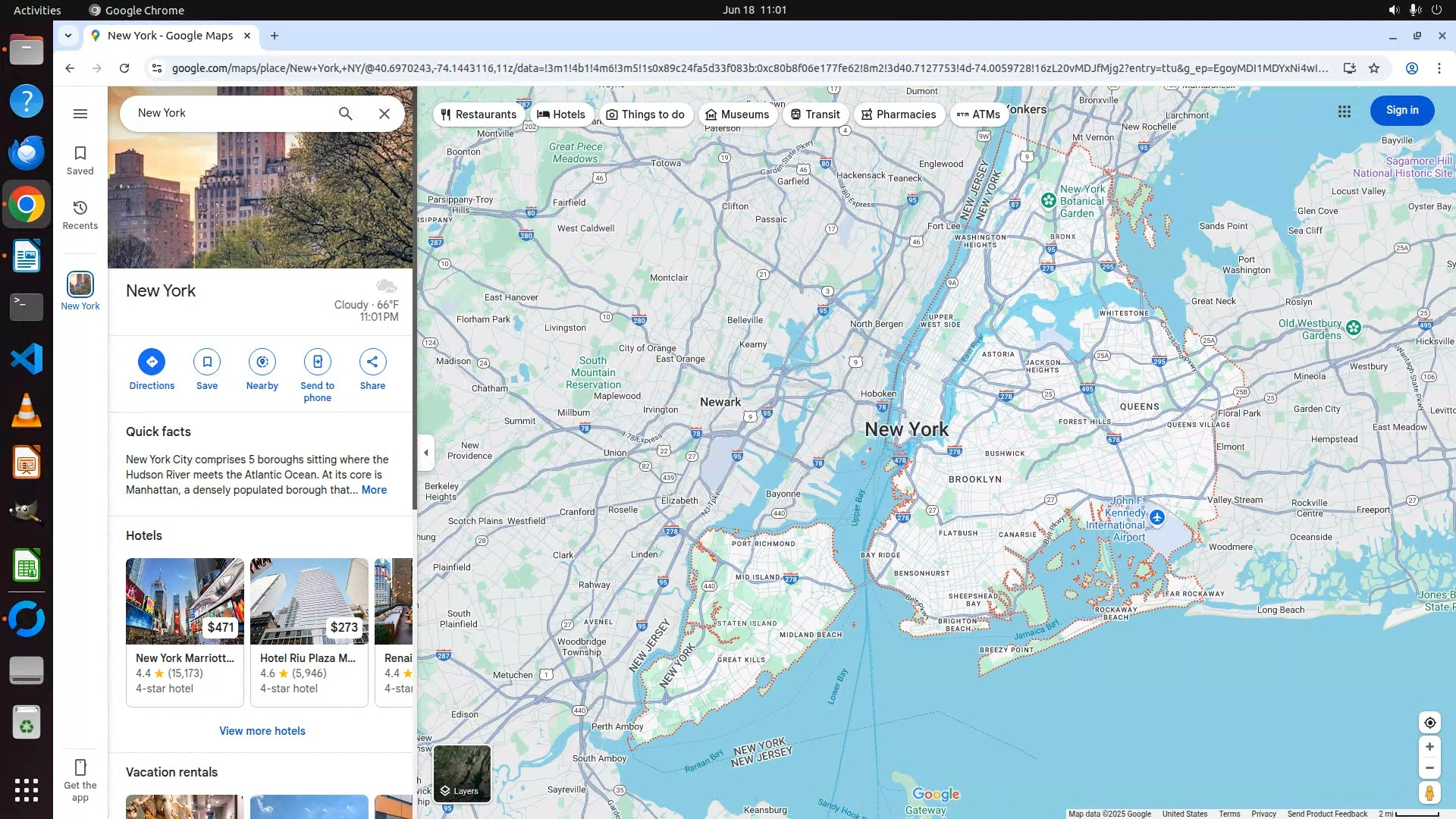
Task: Click the show your location icon
Action: pyautogui.click(x=1429, y=723)
